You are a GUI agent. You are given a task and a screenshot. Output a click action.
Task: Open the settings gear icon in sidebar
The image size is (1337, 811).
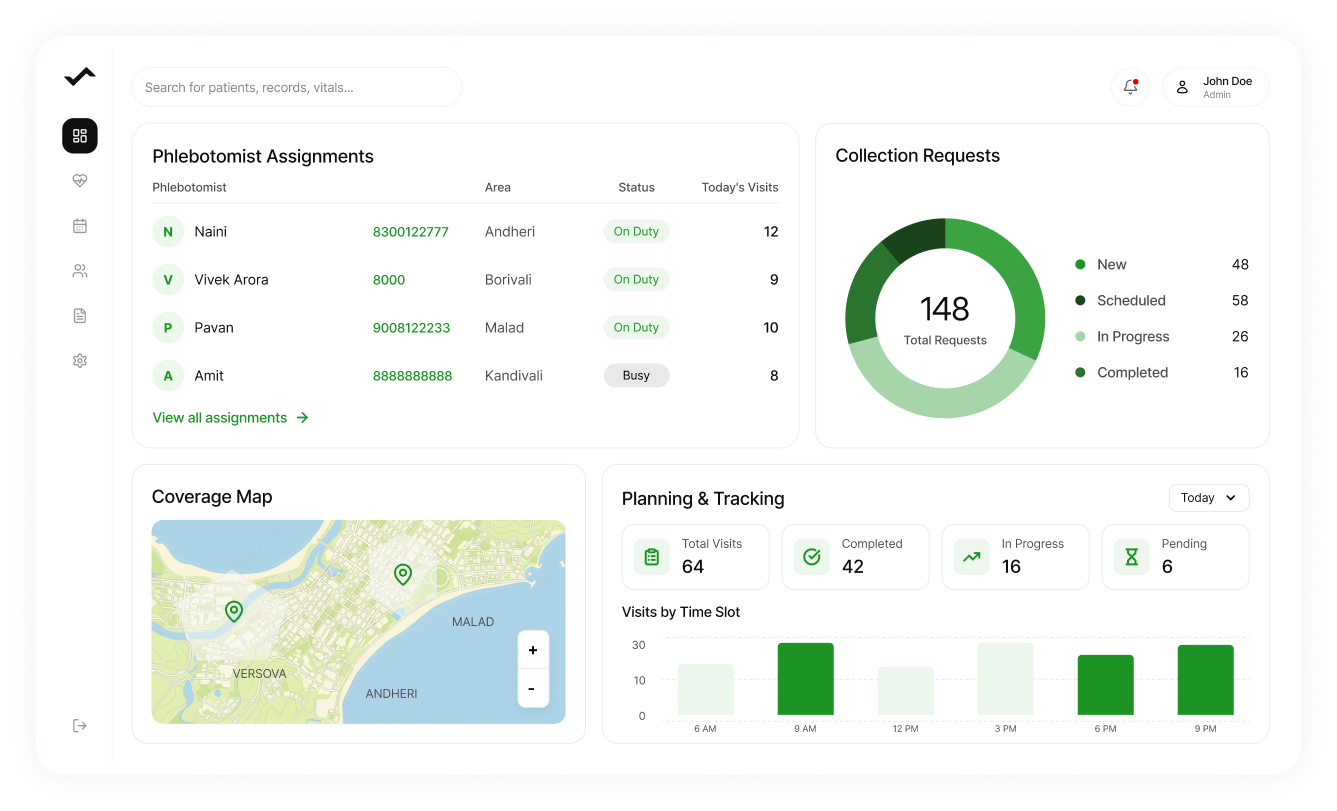click(x=80, y=361)
